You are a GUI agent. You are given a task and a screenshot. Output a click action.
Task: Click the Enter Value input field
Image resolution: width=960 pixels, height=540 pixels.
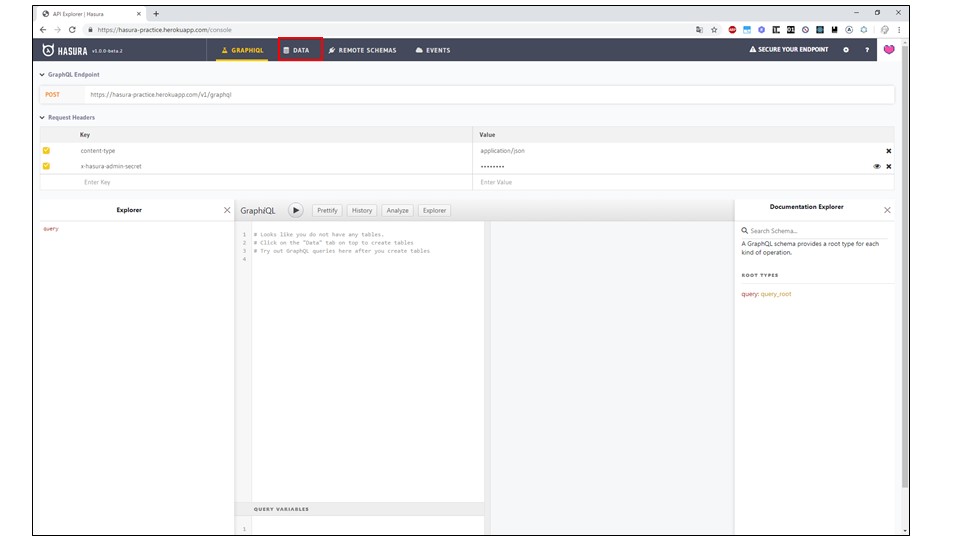pos(683,182)
